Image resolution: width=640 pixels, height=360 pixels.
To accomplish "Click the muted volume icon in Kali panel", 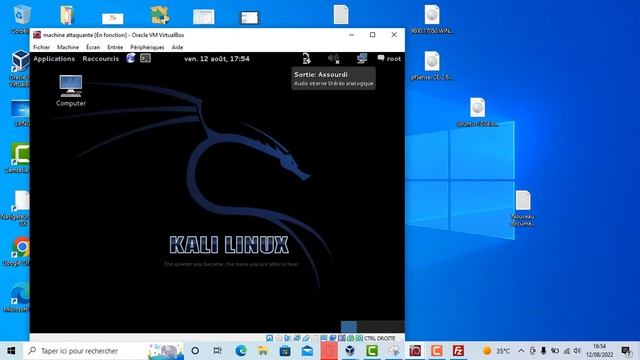I will pyautogui.click(x=334, y=59).
